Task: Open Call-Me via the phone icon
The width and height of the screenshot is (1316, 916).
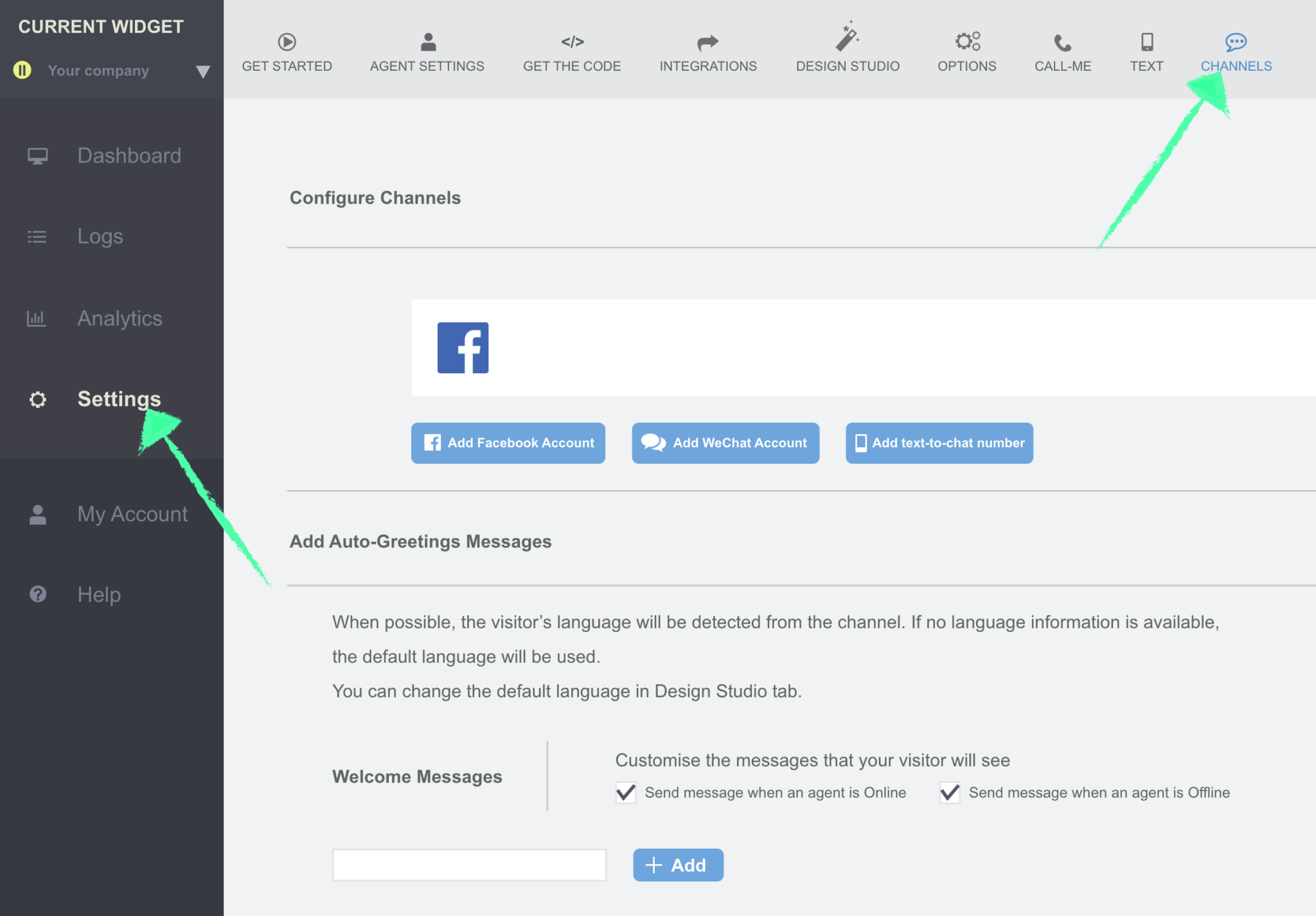Action: (x=1062, y=42)
